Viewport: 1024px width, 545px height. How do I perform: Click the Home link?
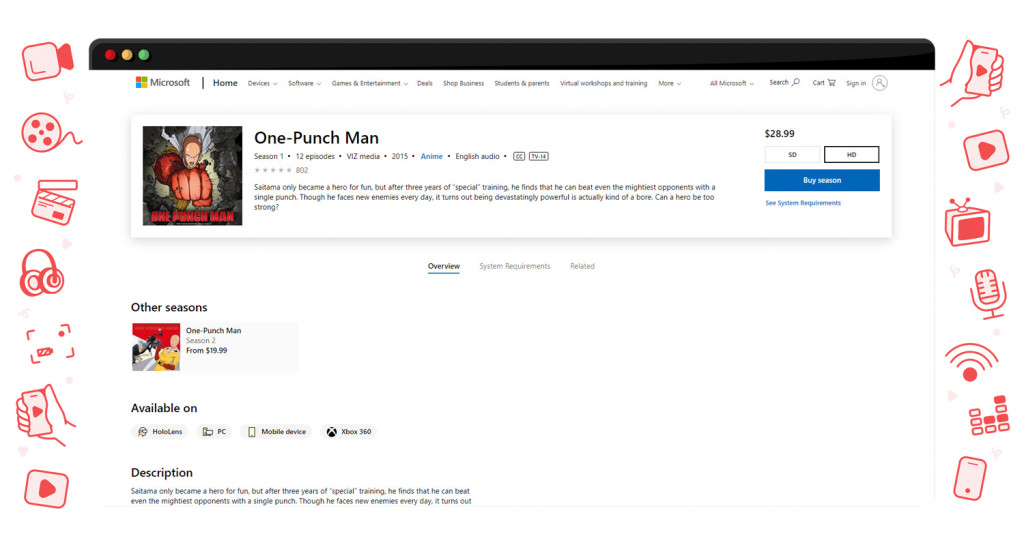click(225, 83)
